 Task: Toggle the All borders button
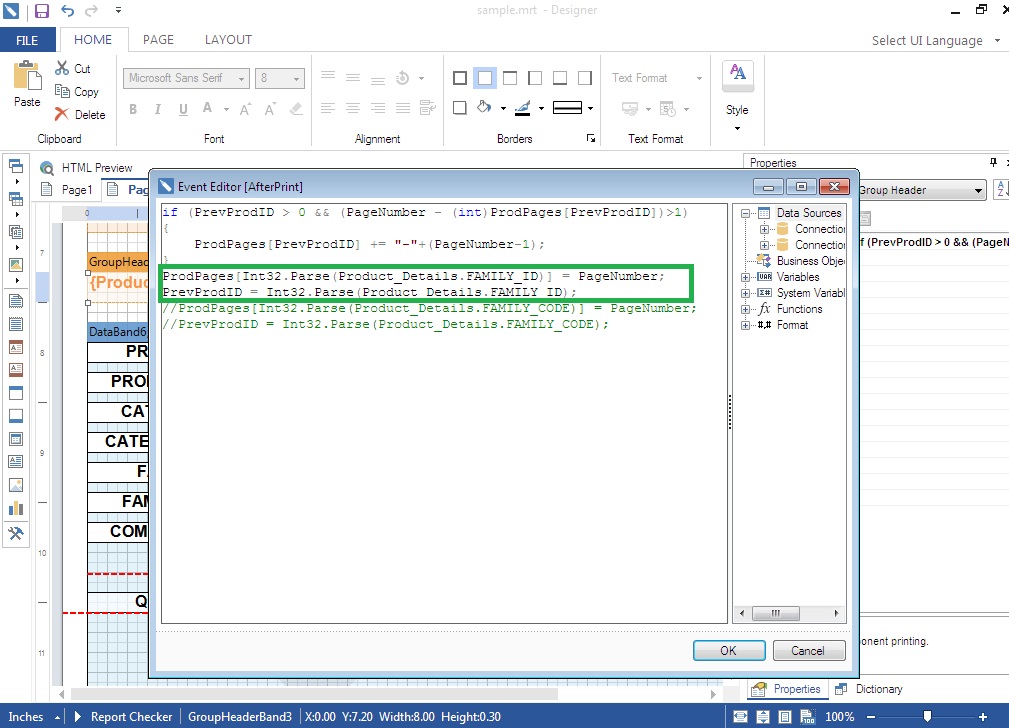459,78
